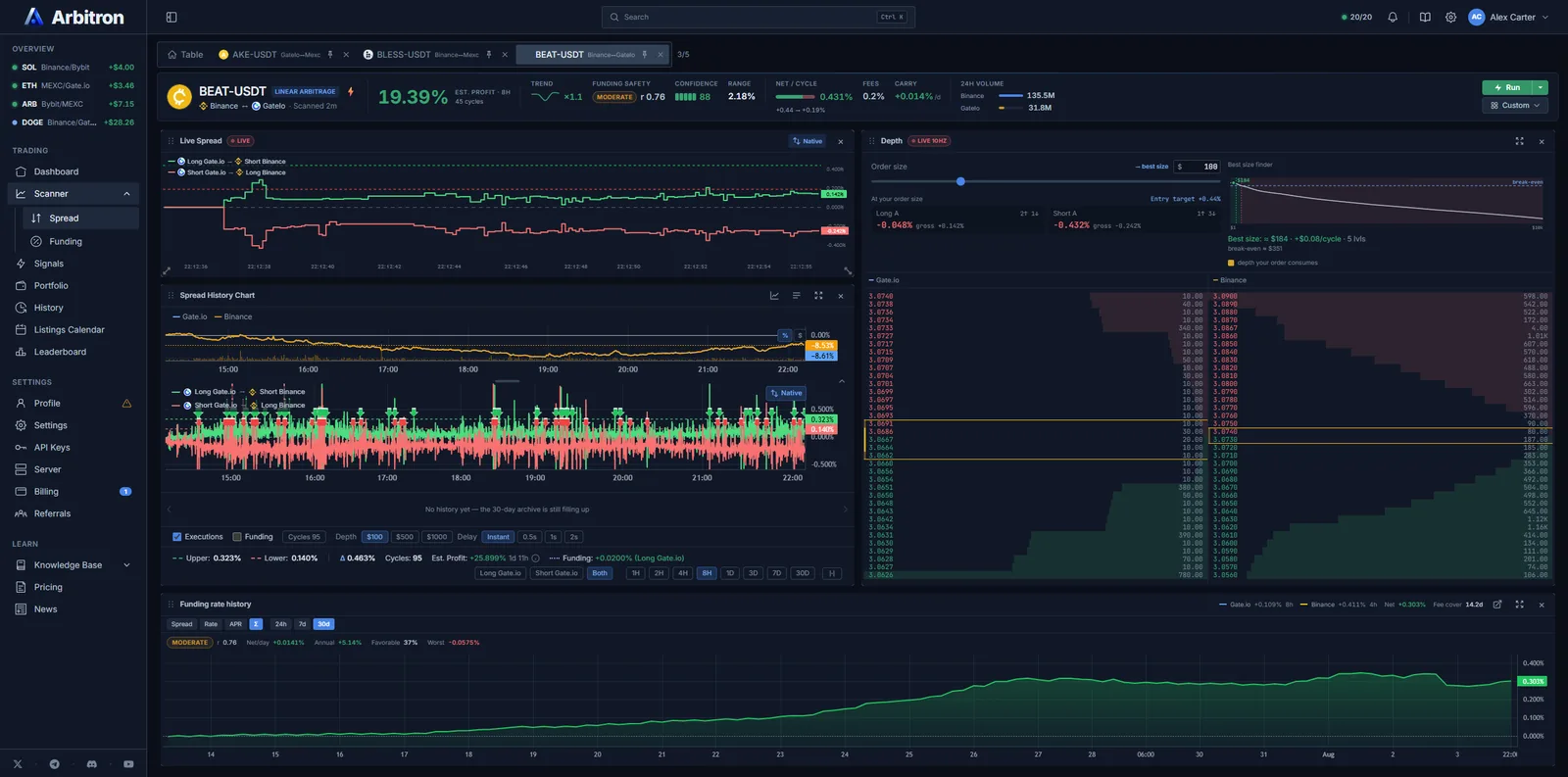Open the Discord link icon
Image resolution: width=1568 pixels, height=777 pixels.
click(x=92, y=763)
